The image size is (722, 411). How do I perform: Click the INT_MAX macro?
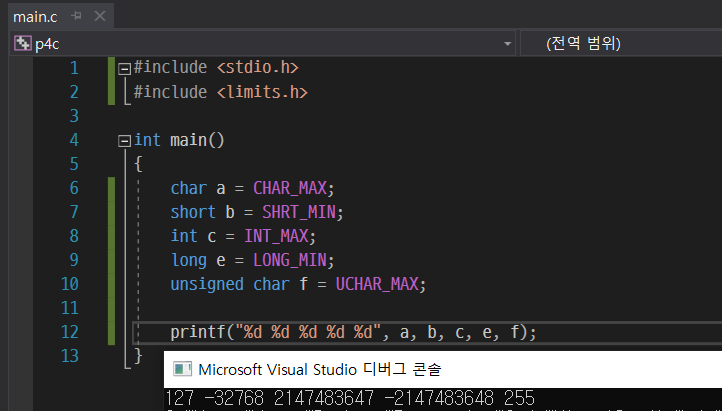(276, 236)
